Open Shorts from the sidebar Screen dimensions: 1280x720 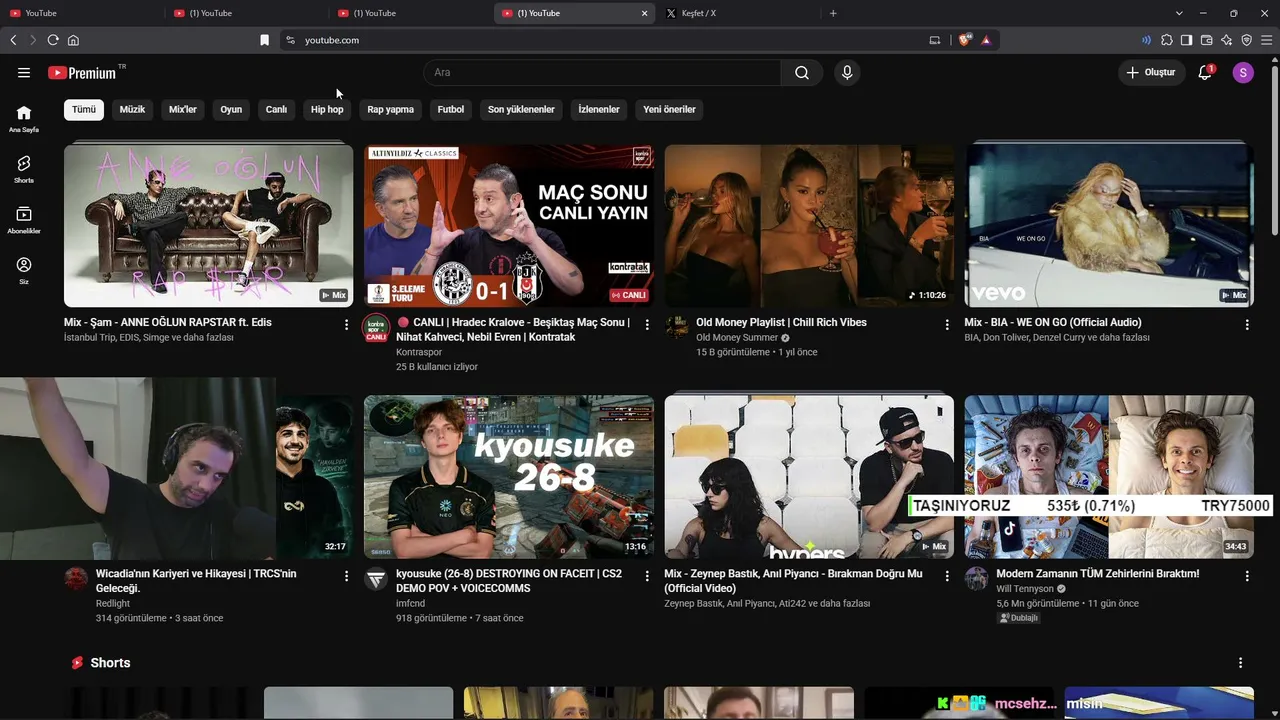[x=24, y=169]
